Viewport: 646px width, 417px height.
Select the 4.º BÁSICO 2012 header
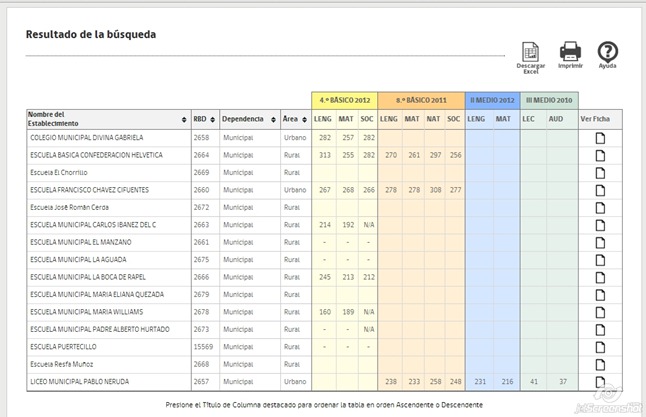[x=345, y=101]
